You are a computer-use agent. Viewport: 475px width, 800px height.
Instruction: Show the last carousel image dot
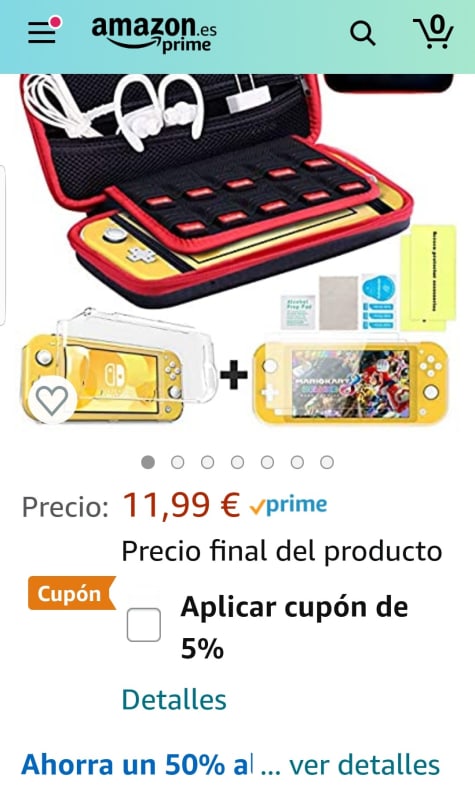pyautogui.click(x=327, y=462)
